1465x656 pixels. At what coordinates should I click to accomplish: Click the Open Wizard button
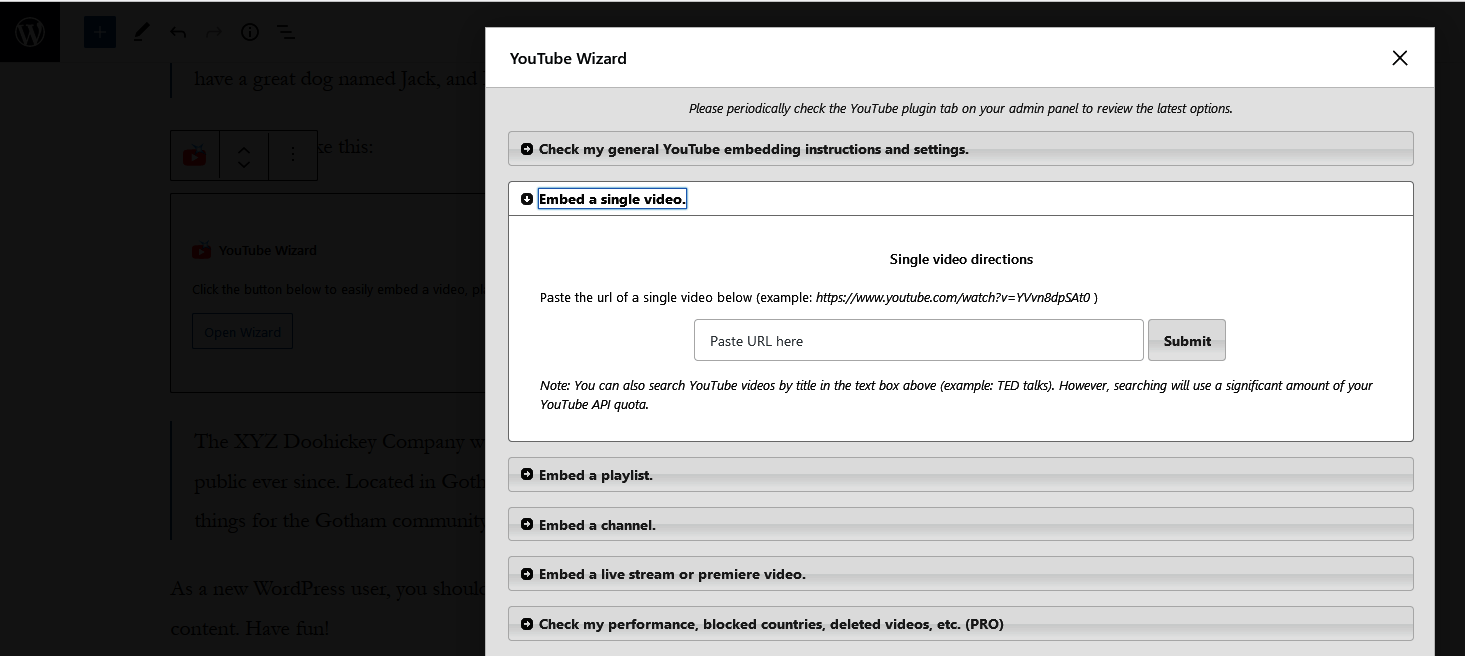point(242,330)
